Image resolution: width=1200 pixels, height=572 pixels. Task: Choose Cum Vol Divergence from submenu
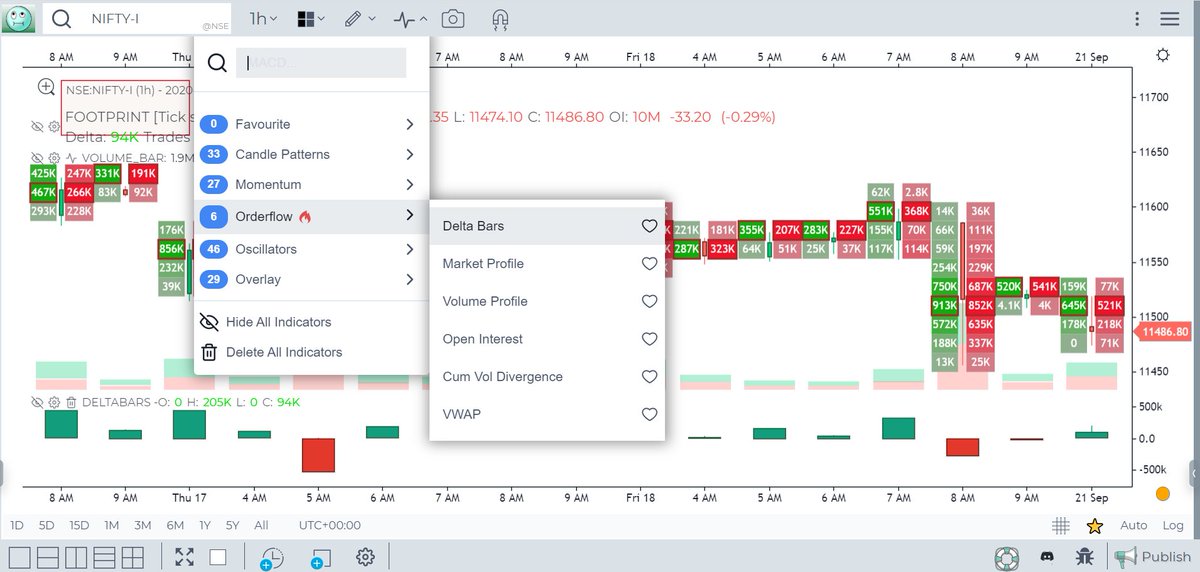547,377
